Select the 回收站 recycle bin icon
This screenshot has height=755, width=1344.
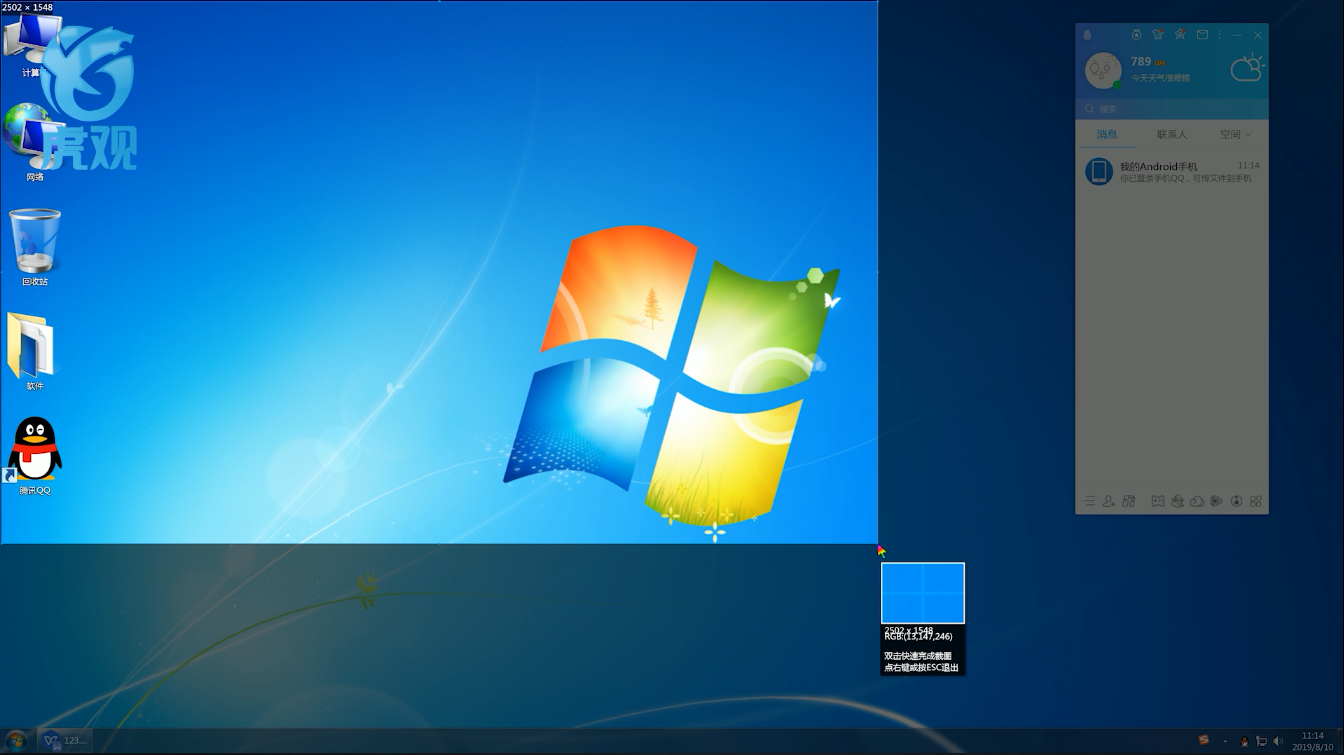point(35,247)
